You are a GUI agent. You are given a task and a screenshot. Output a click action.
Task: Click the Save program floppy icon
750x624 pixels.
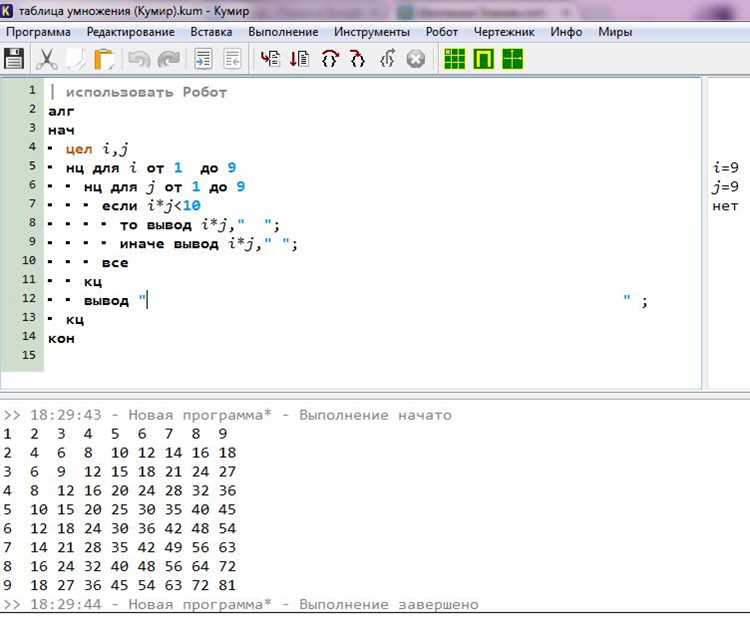point(13,59)
